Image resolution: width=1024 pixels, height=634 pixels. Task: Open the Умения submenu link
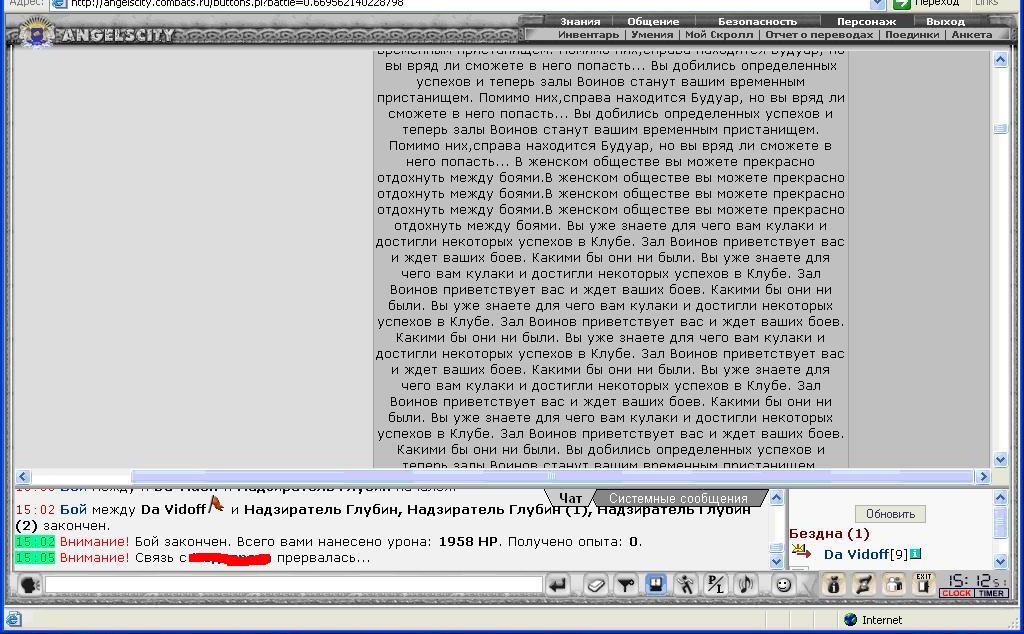pos(652,35)
